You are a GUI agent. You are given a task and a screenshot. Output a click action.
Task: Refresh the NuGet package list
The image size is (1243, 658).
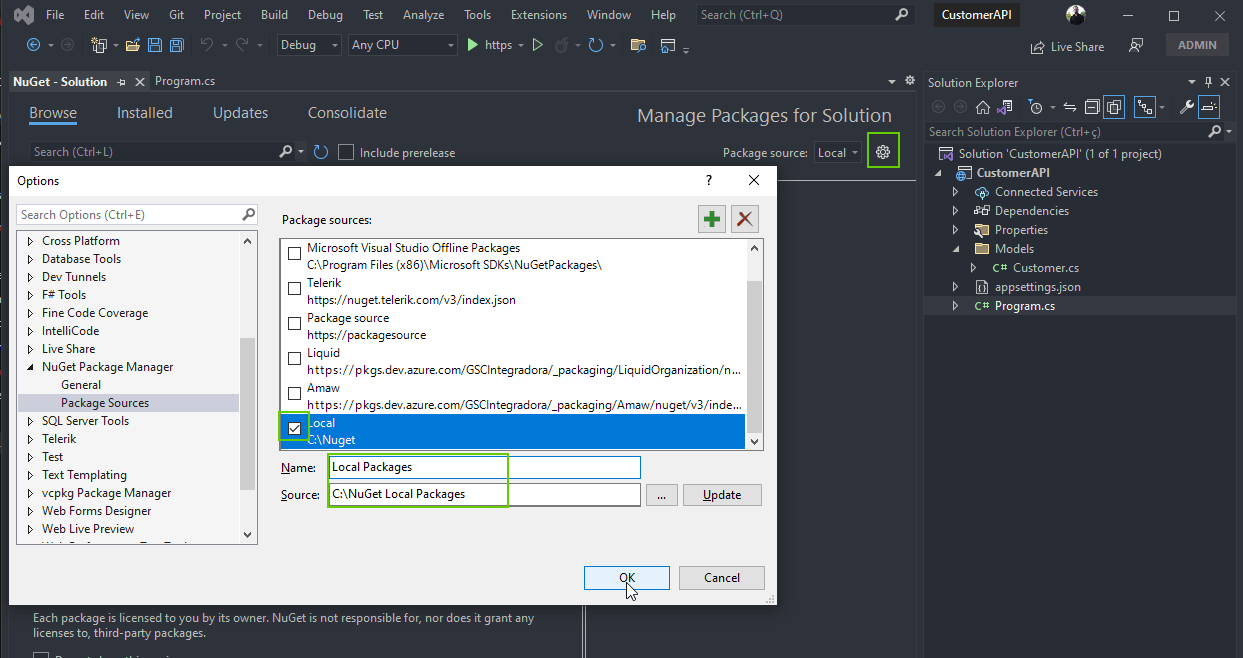(x=321, y=152)
